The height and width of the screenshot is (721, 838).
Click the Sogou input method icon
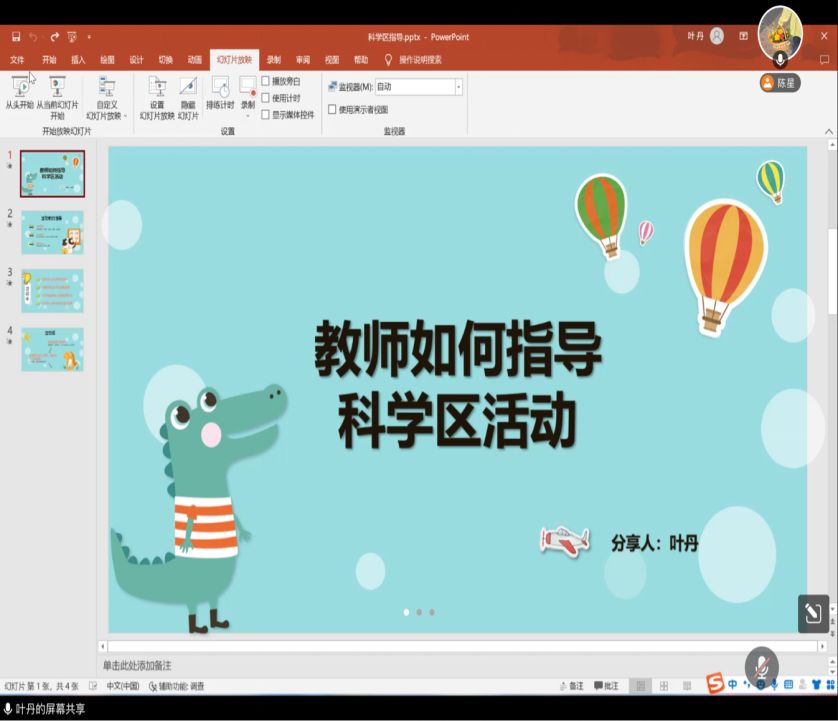[714, 684]
